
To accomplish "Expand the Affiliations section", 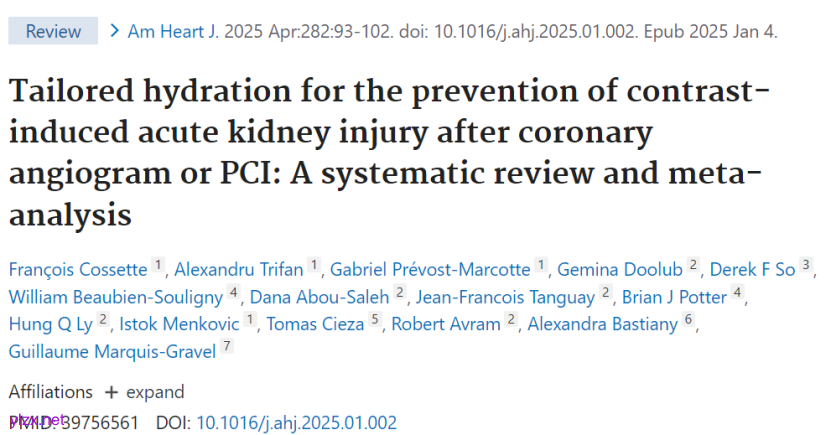I will pyautogui.click(x=144, y=392).
